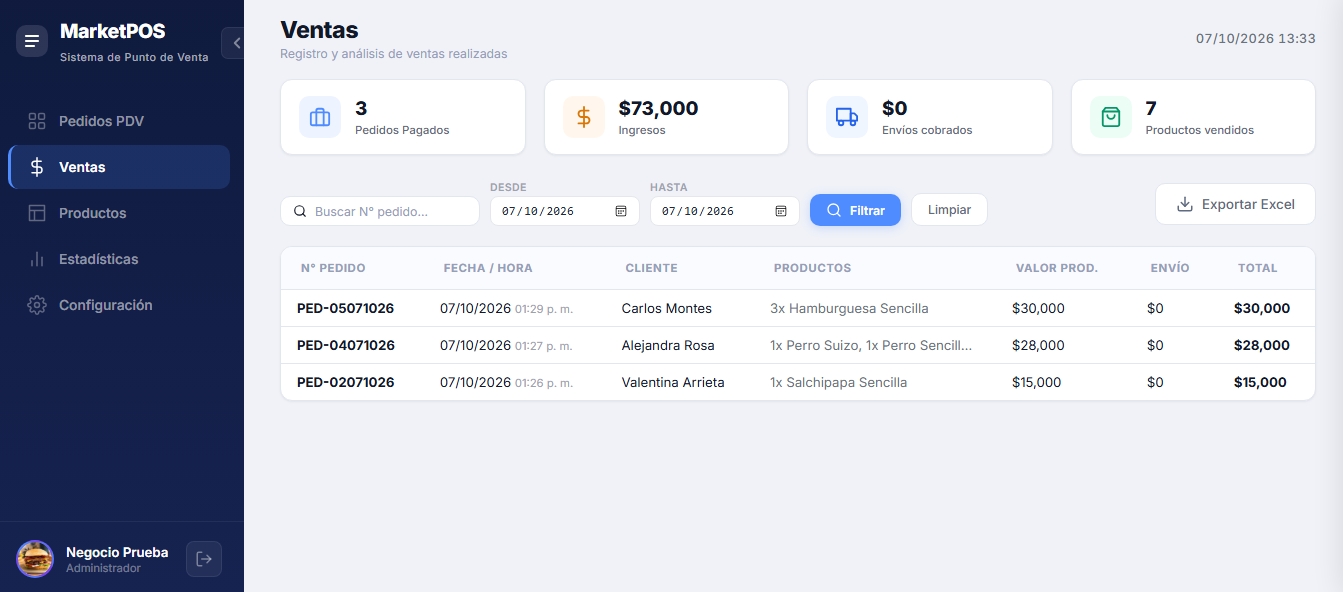Click the 1x Perro Suizo products cell
The height and width of the screenshot is (592, 1343).
click(871, 345)
